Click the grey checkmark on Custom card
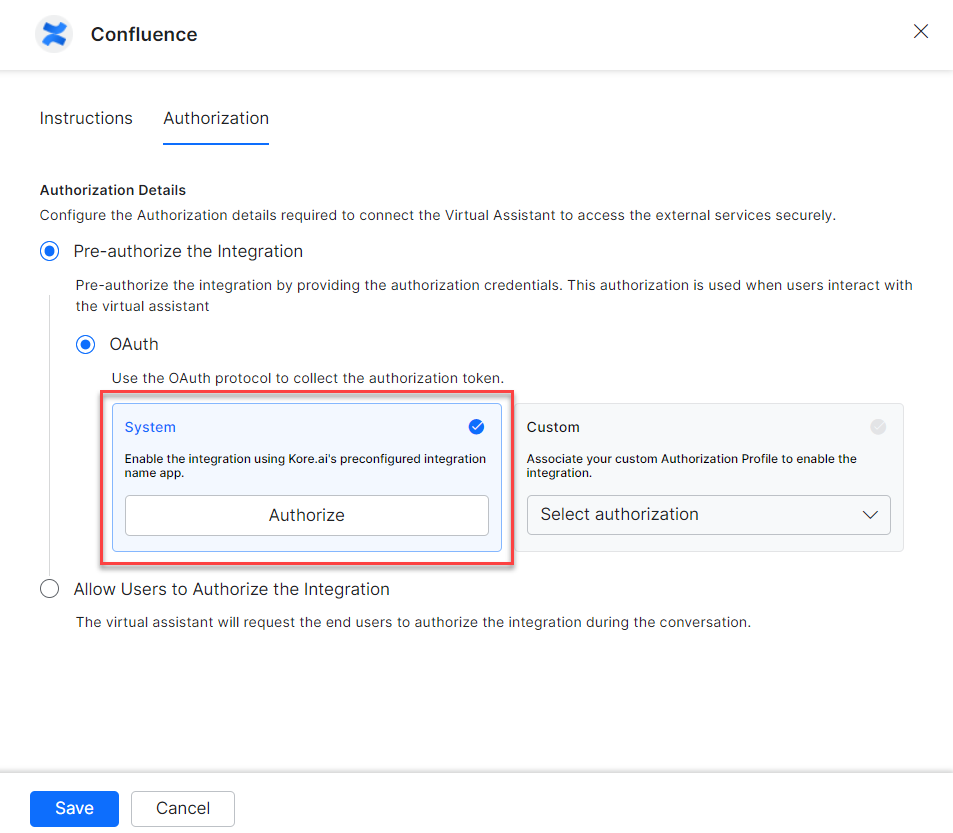Screen dimensions: 953x833 coord(878,427)
